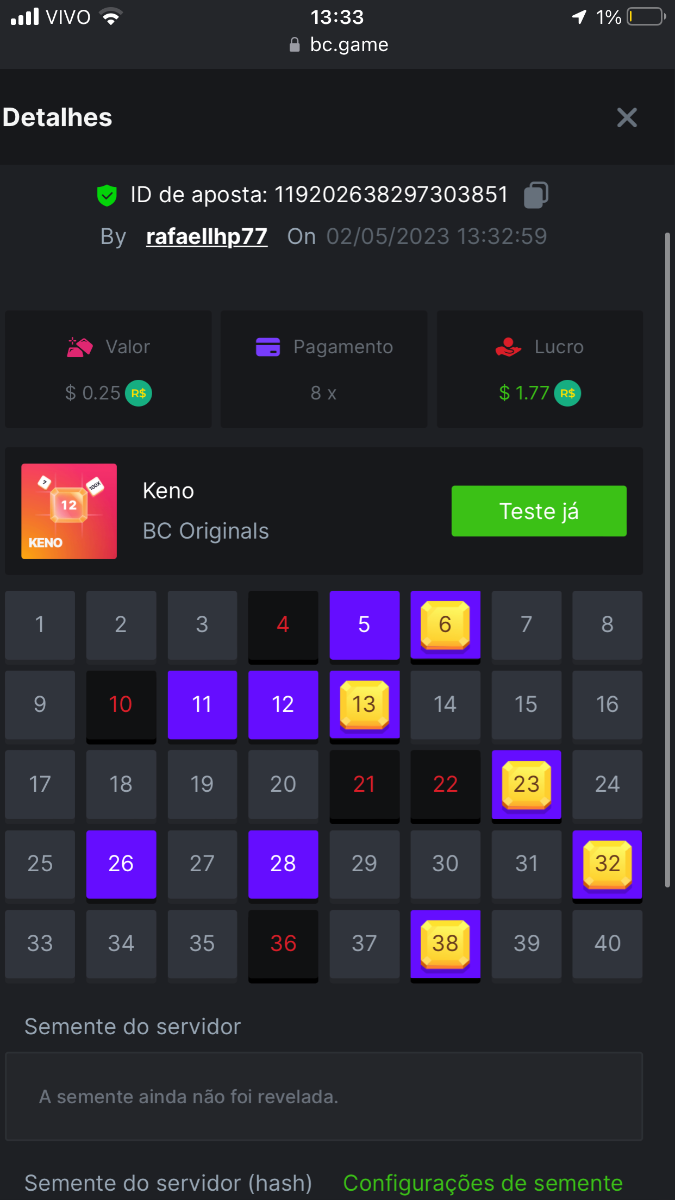Select the gem tile numbered 32
This screenshot has width=675, height=1200.
click(x=607, y=864)
